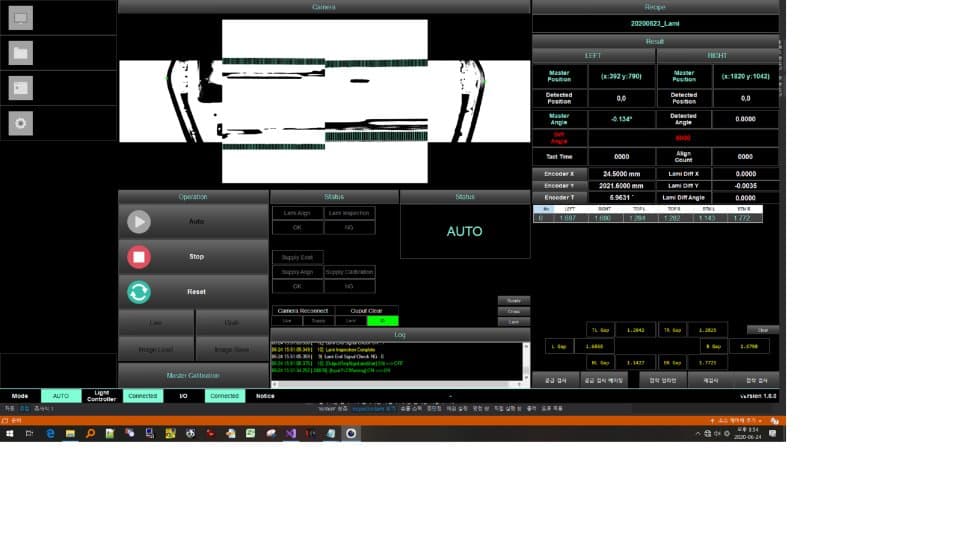Click Encoder X value 24.5000 mm
Image resolution: width=966 pixels, height=539 pixels.
(x=621, y=174)
